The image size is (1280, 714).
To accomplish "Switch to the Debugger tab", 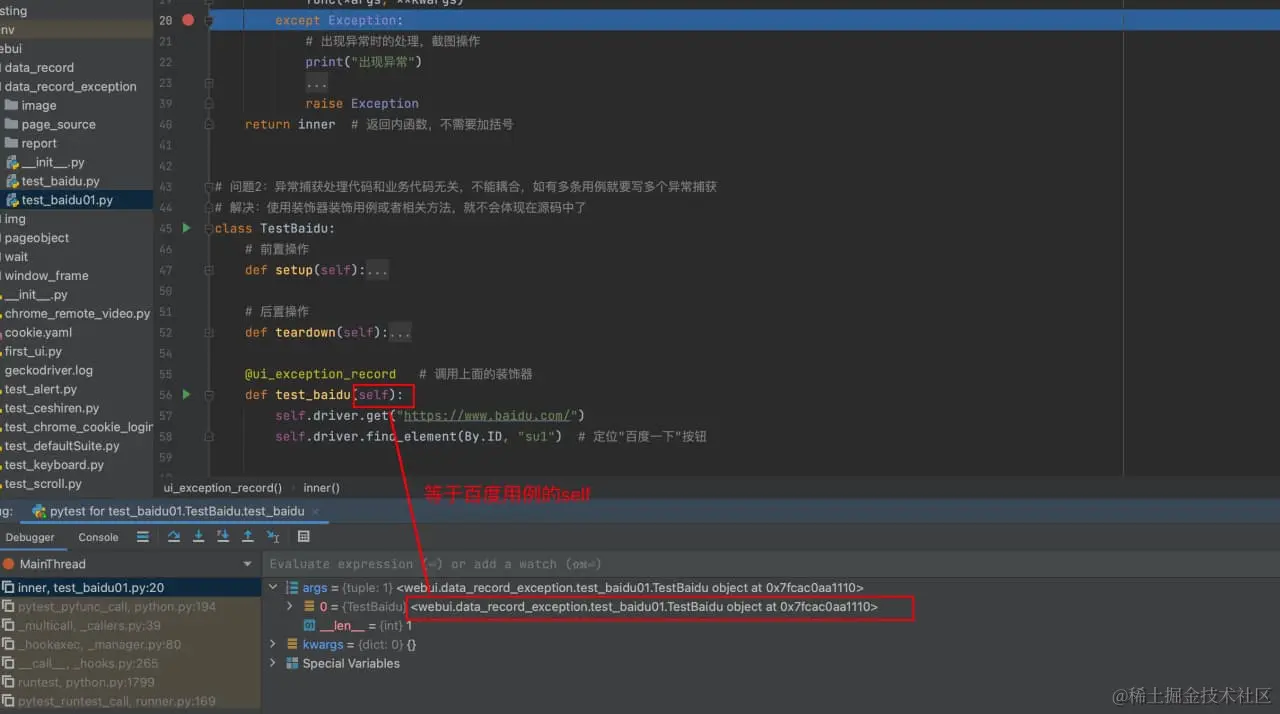I will (x=30, y=537).
